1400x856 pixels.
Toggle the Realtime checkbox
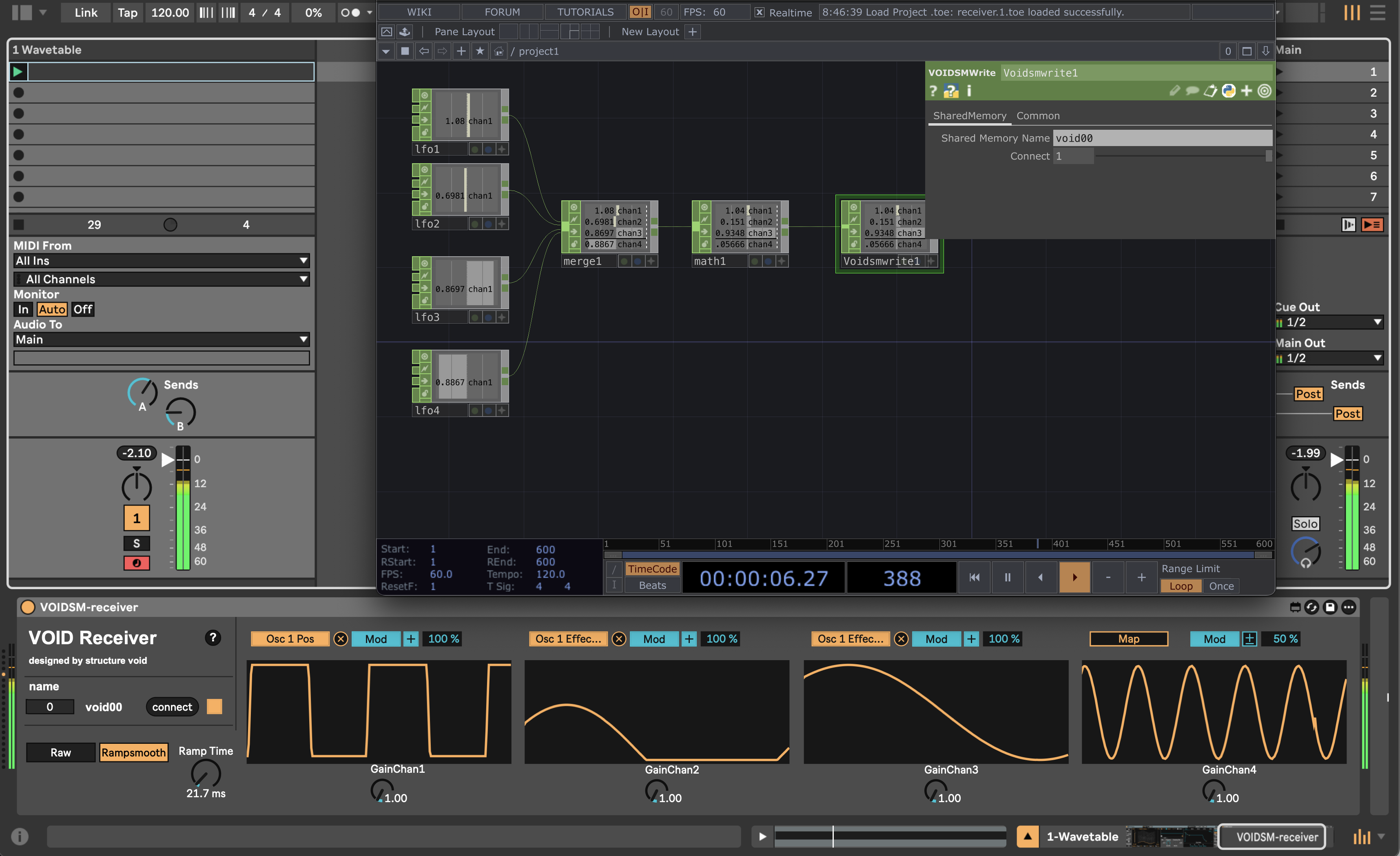tap(759, 13)
